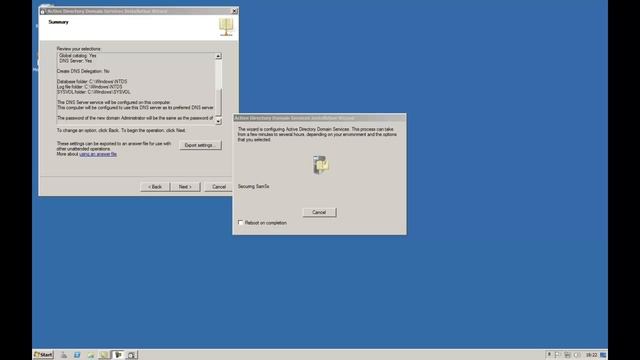Go Back in the Summary wizard
640x360 pixels.
pyautogui.click(x=155, y=187)
